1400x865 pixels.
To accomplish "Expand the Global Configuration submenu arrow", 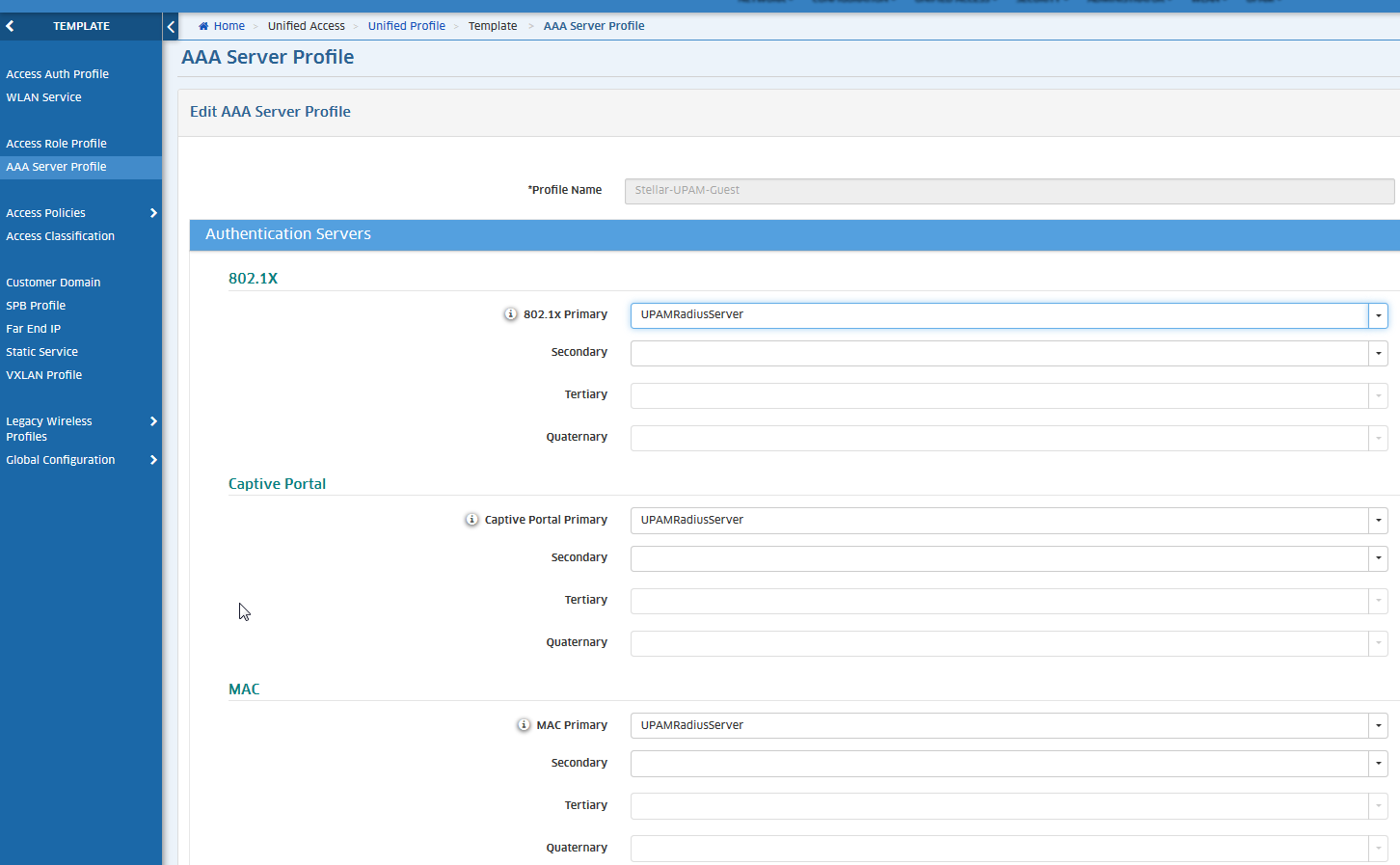I will point(153,460).
